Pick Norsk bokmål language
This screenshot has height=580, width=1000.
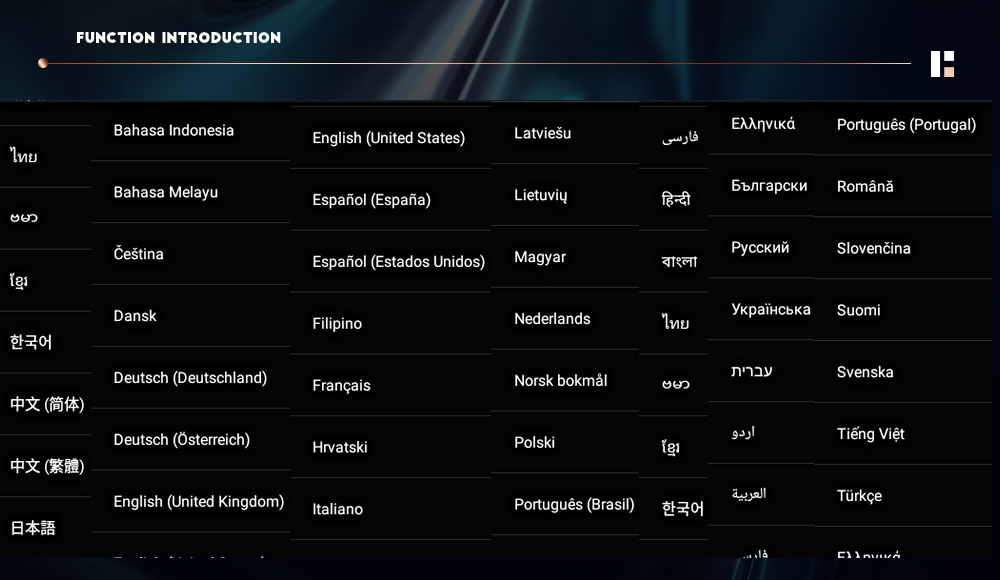tap(561, 381)
